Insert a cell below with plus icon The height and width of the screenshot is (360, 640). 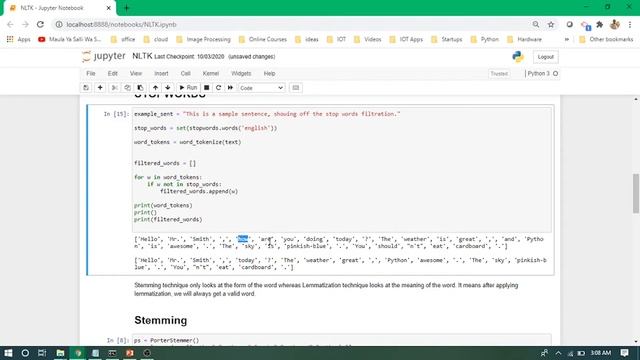tap(100, 88)
